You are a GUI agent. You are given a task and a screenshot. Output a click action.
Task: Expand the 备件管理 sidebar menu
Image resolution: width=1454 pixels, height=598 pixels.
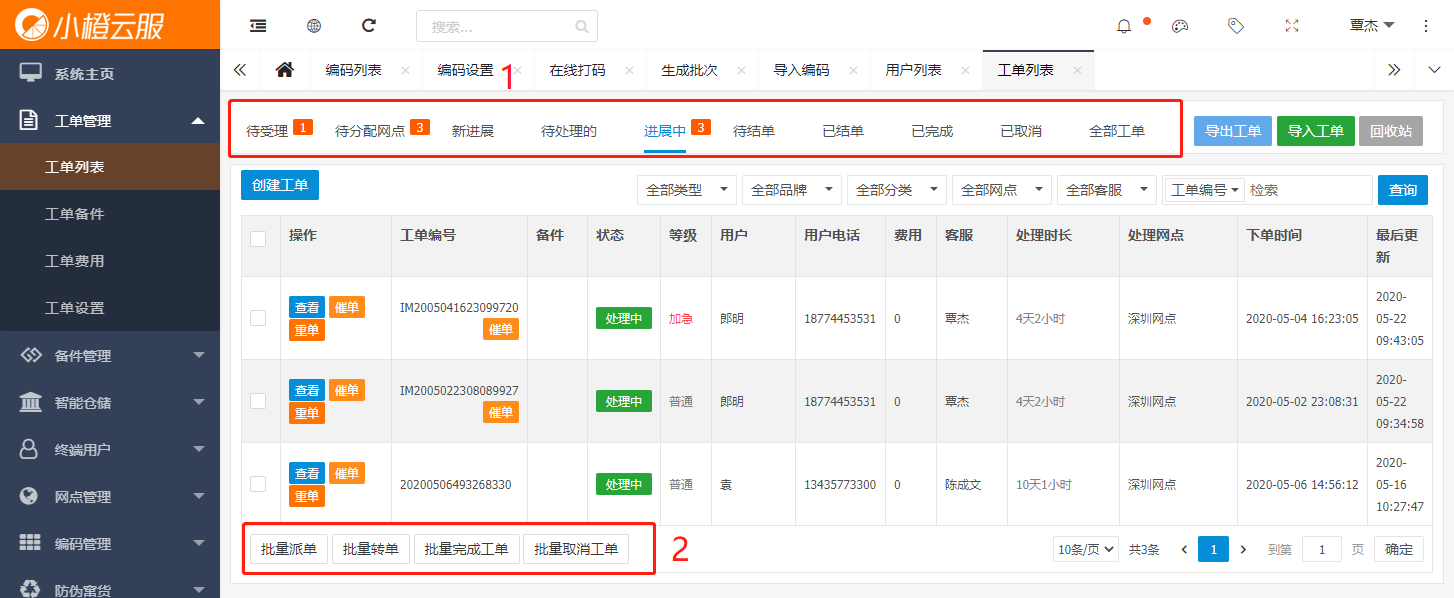coord(110,356)
